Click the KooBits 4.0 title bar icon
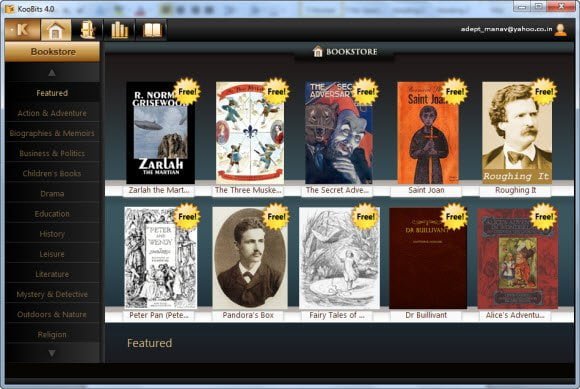This screenshot has width=580, height=389. click(10, 9)
